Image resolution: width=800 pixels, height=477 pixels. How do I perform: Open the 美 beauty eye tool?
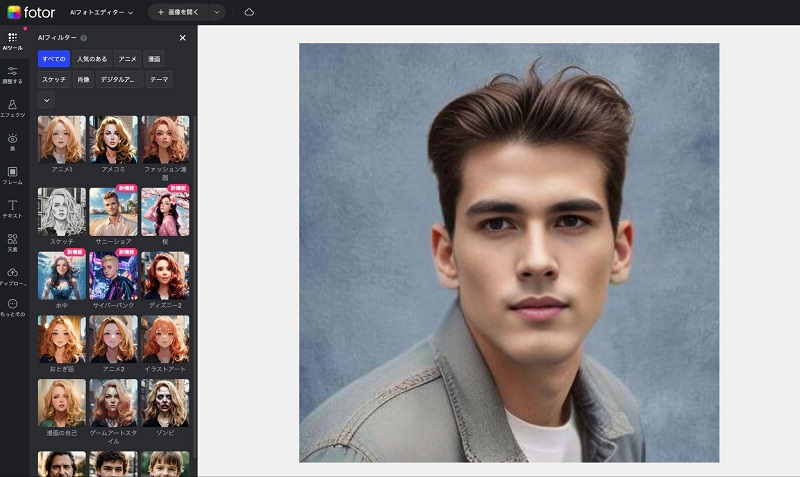click(x=12, y=140)
